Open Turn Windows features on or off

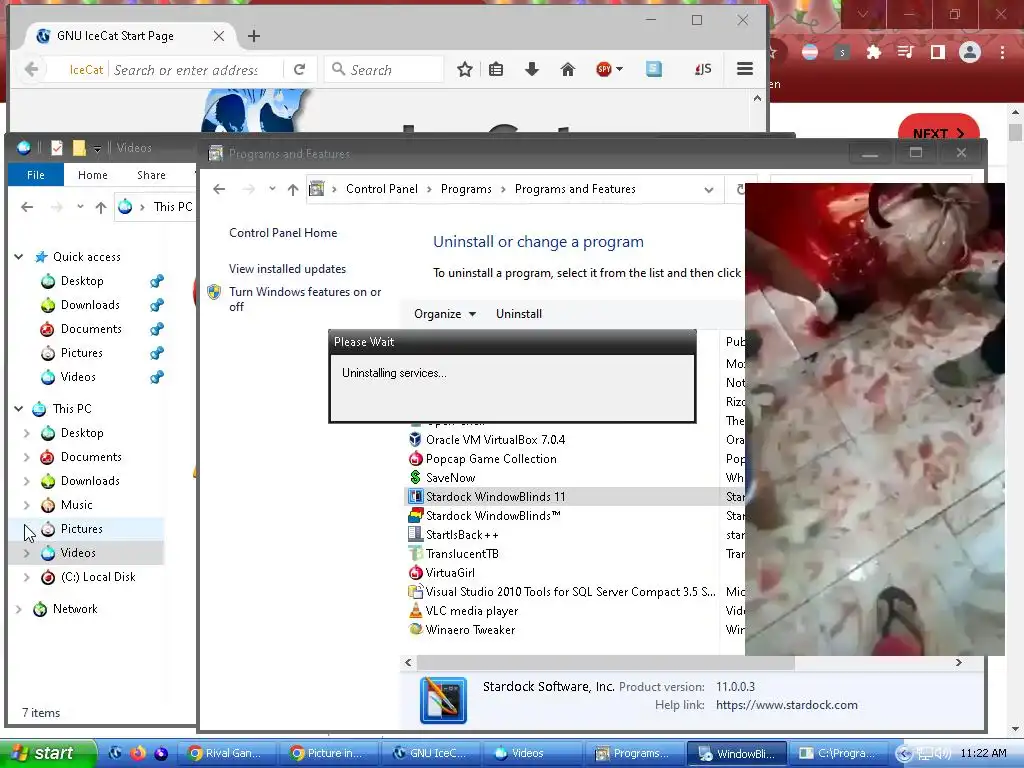[x=305, y=299]
